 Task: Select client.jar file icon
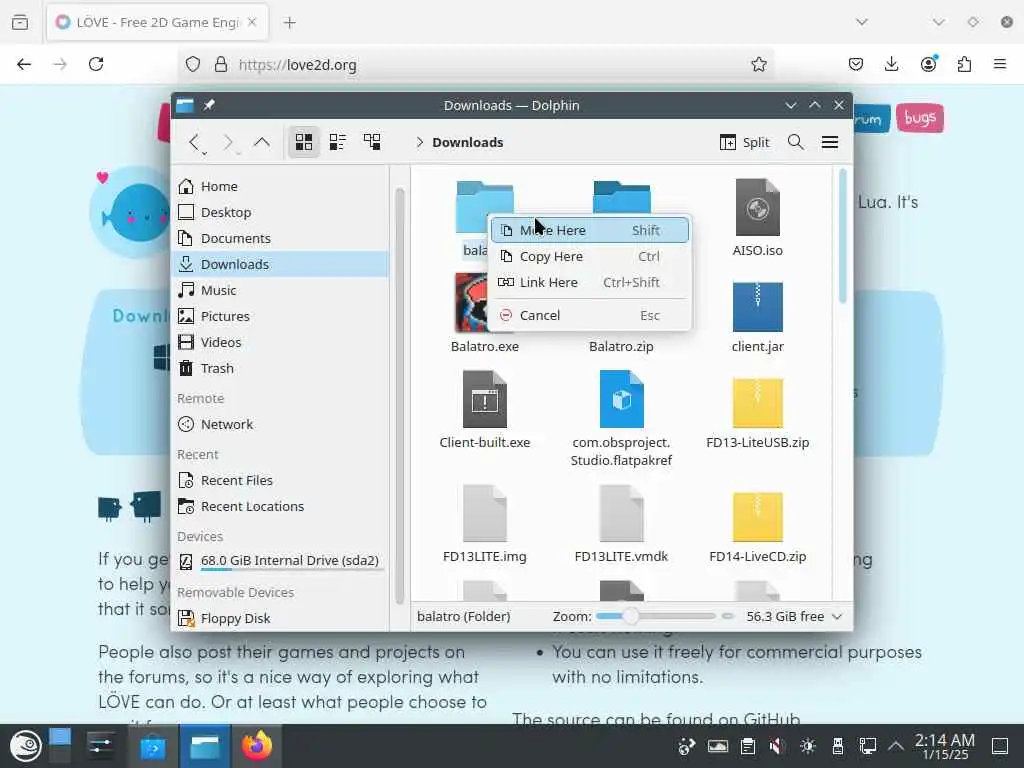coord(758,307)
